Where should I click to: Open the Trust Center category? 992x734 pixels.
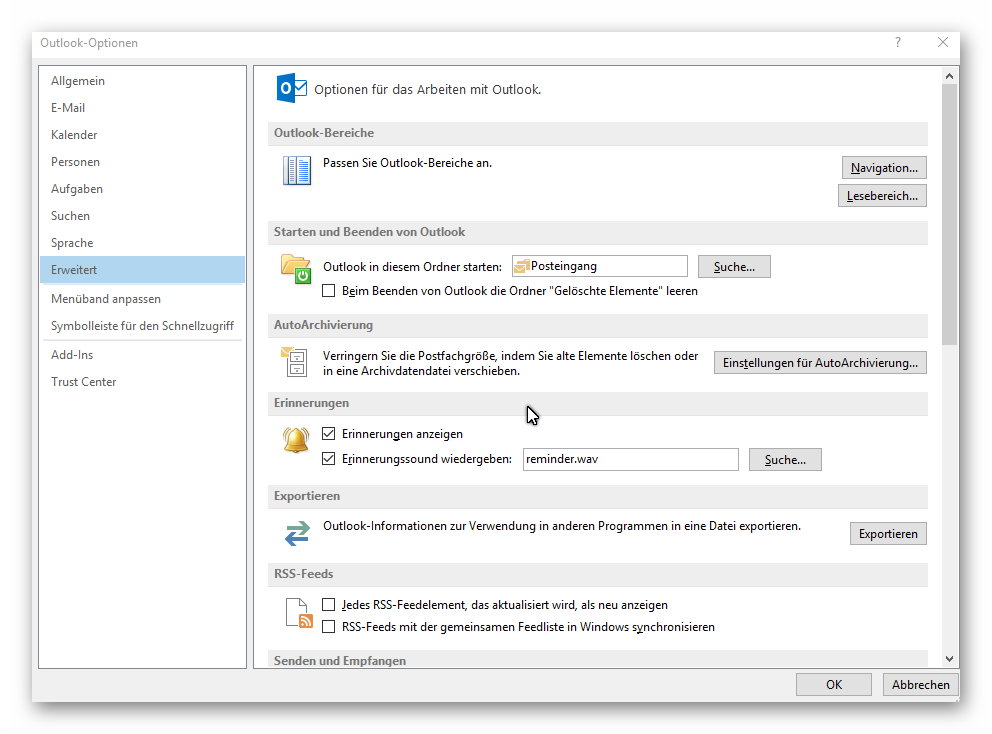(x=142, y=382)
